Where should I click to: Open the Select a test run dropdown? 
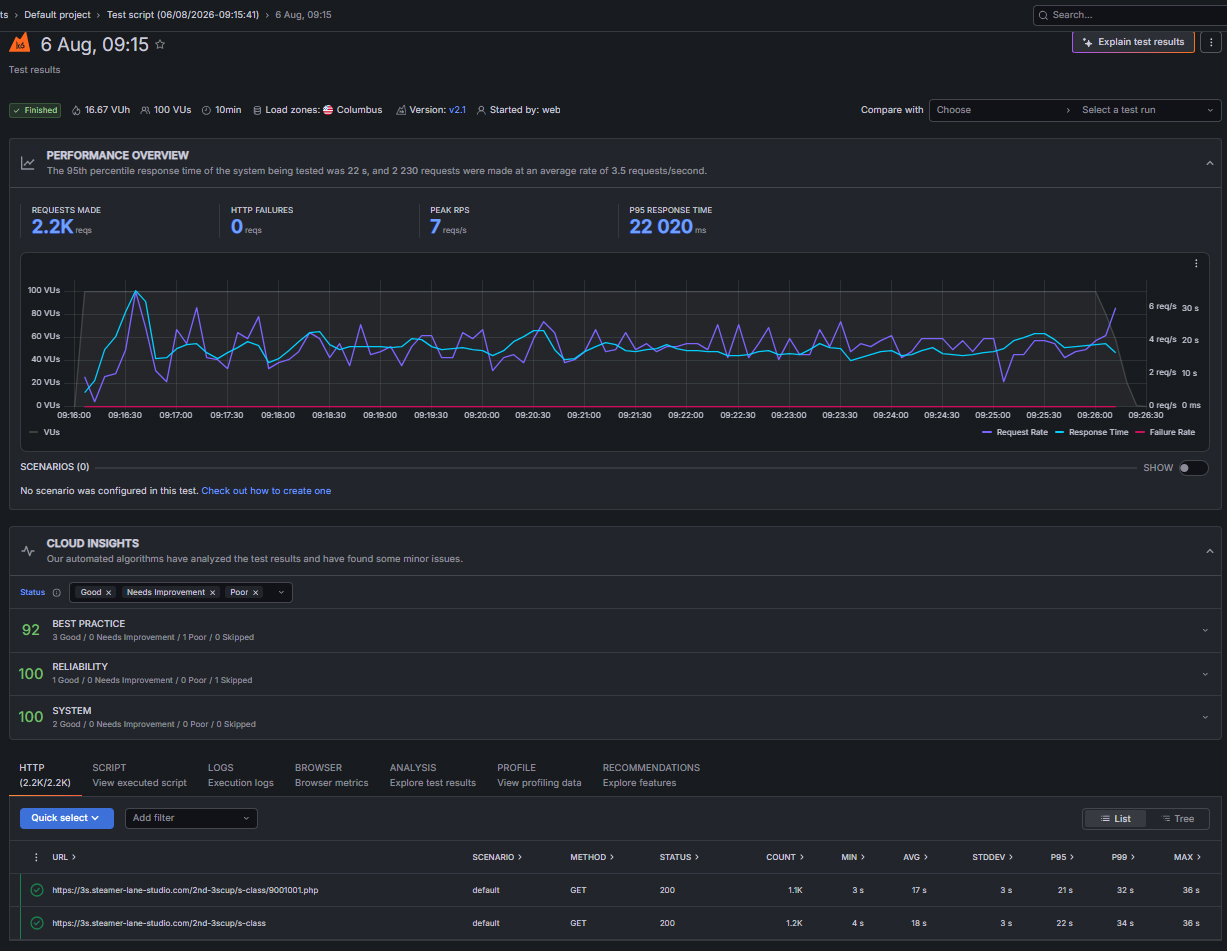click(1148, 110)
